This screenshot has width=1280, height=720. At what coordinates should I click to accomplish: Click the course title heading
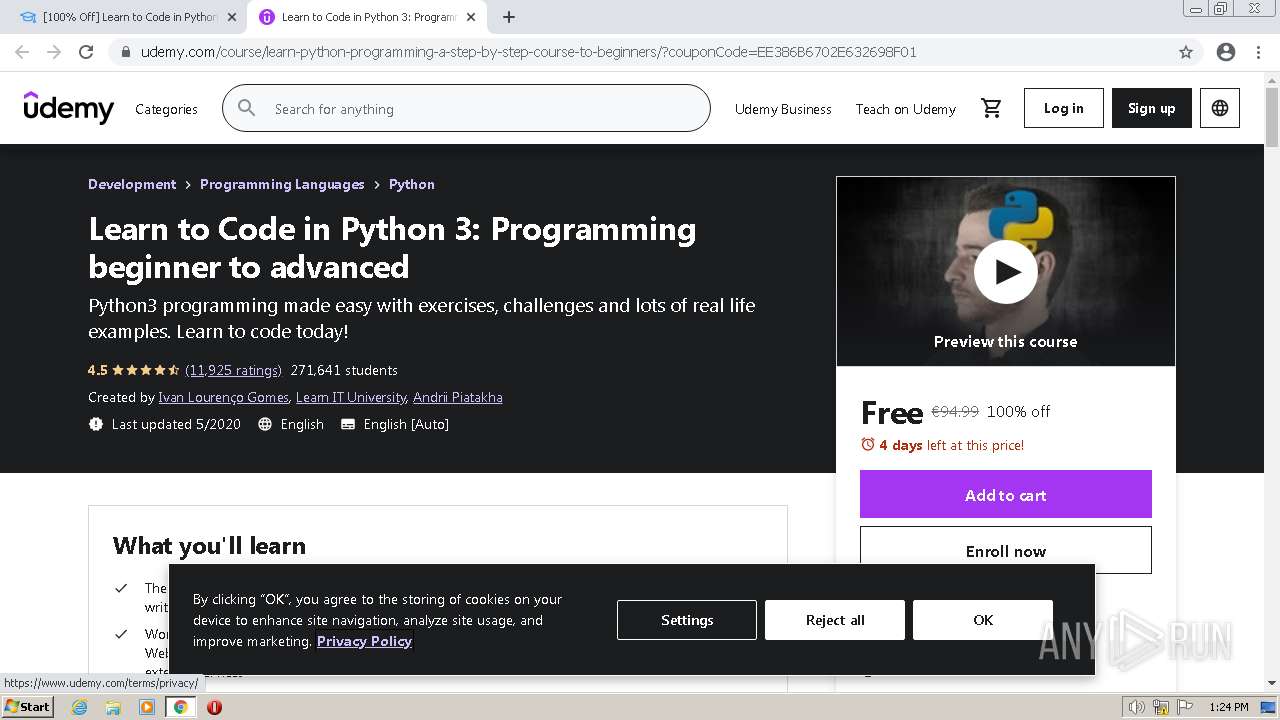pyautogui.click(x=392, y=248)
